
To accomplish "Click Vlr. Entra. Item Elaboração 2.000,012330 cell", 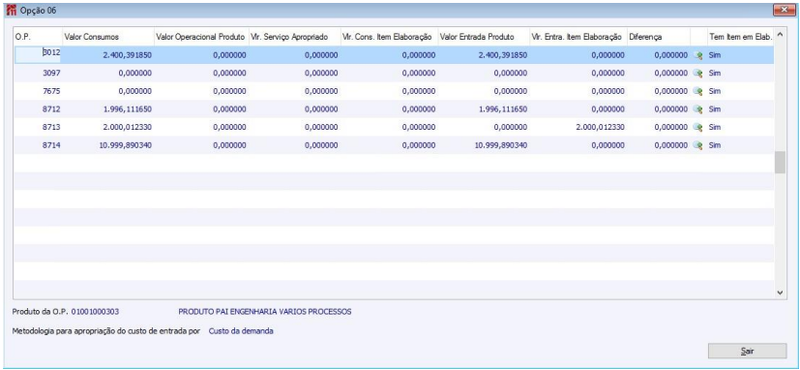I will pos(578,128).
